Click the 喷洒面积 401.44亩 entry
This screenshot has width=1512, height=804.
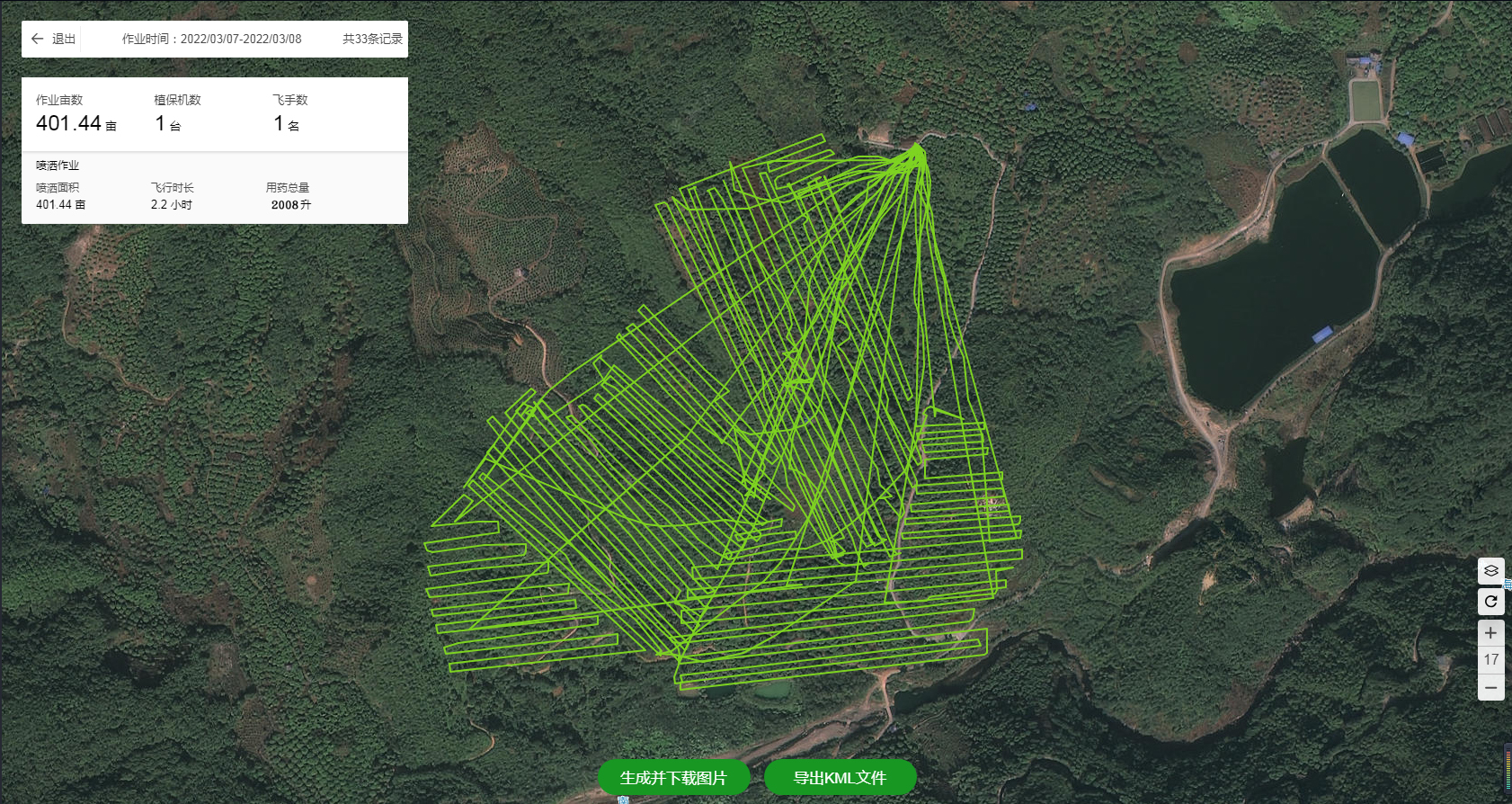60,196
